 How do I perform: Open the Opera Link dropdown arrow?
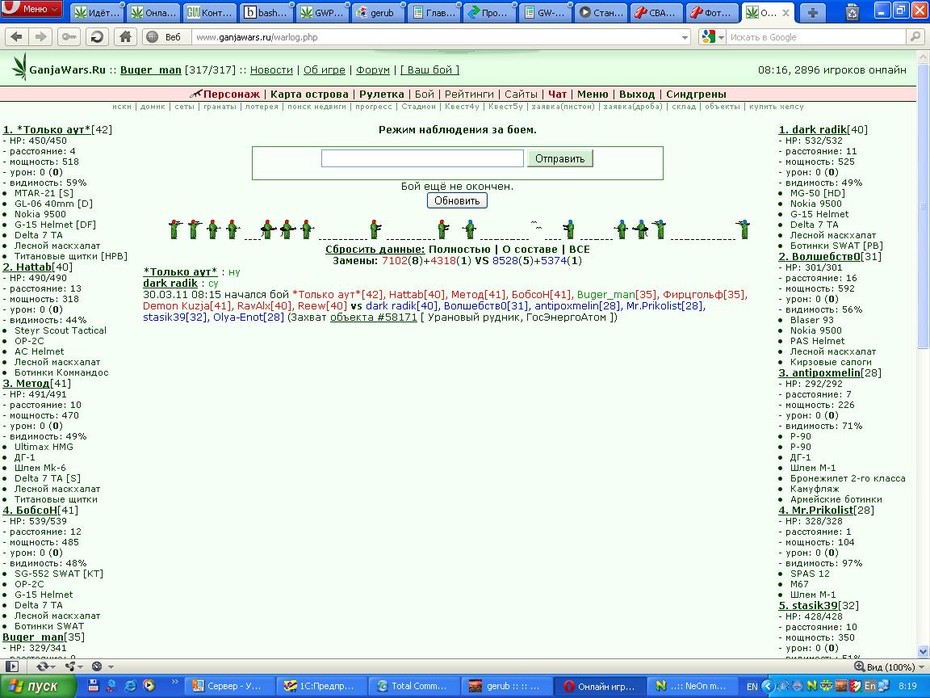tap(52, 667)
